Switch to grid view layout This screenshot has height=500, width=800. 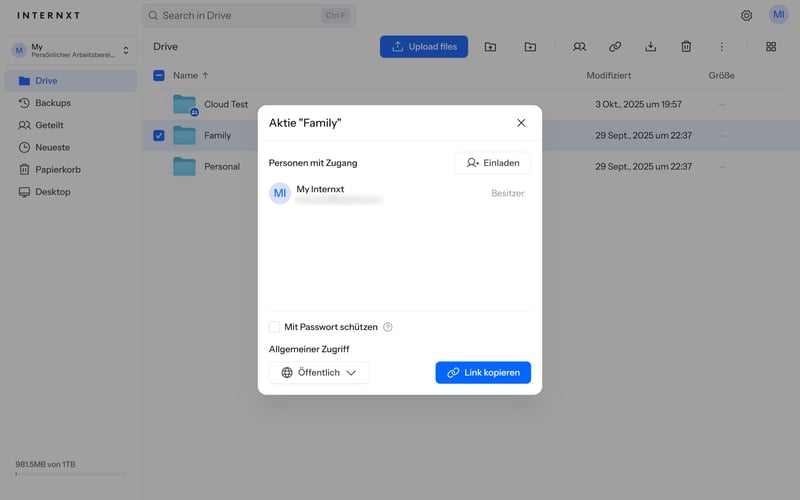[771, 47]
